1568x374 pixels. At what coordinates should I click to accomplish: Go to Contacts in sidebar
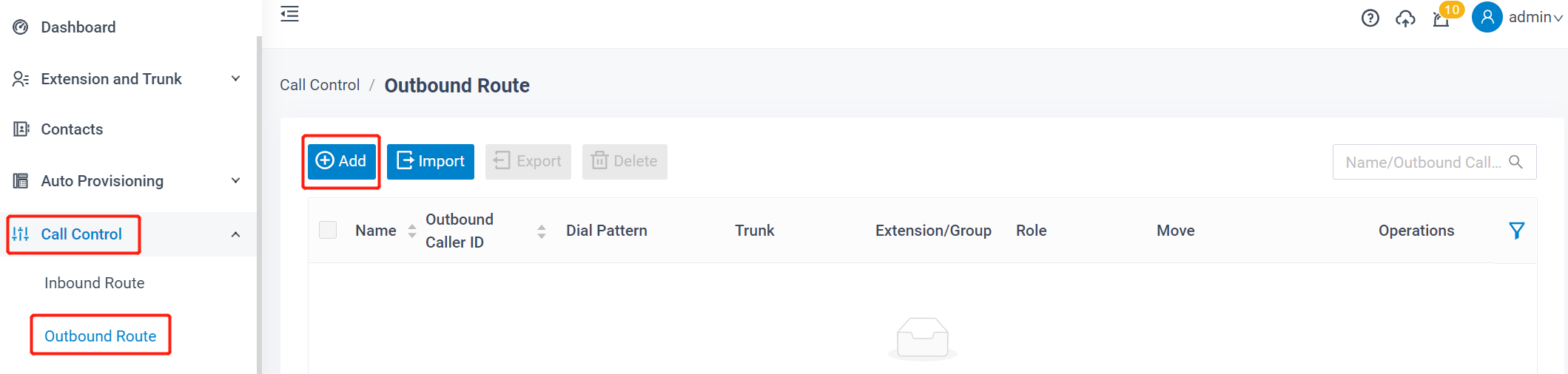click(x=72, y=129)
